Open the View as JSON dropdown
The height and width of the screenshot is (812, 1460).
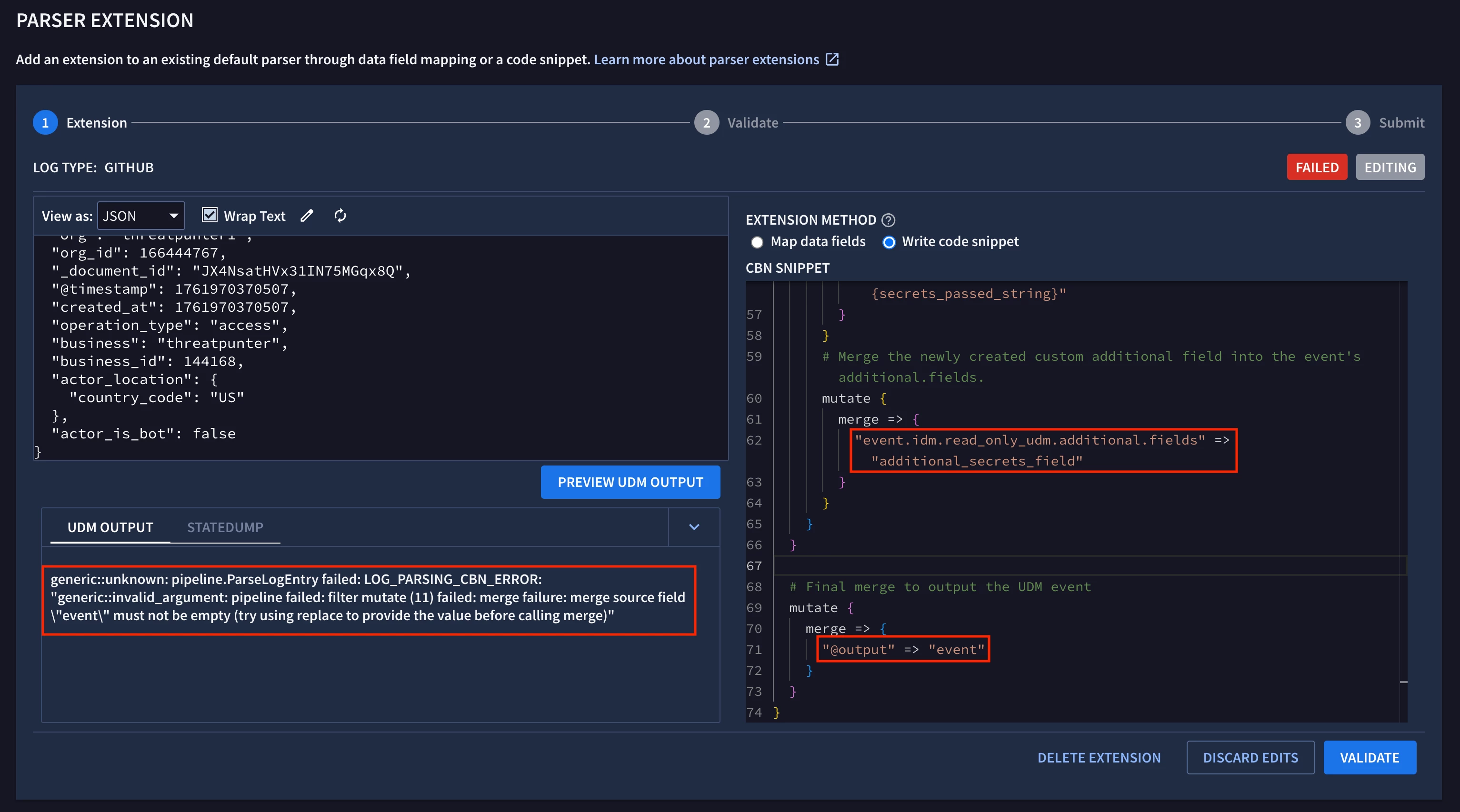pyautogui.click(x=140, y=216)
